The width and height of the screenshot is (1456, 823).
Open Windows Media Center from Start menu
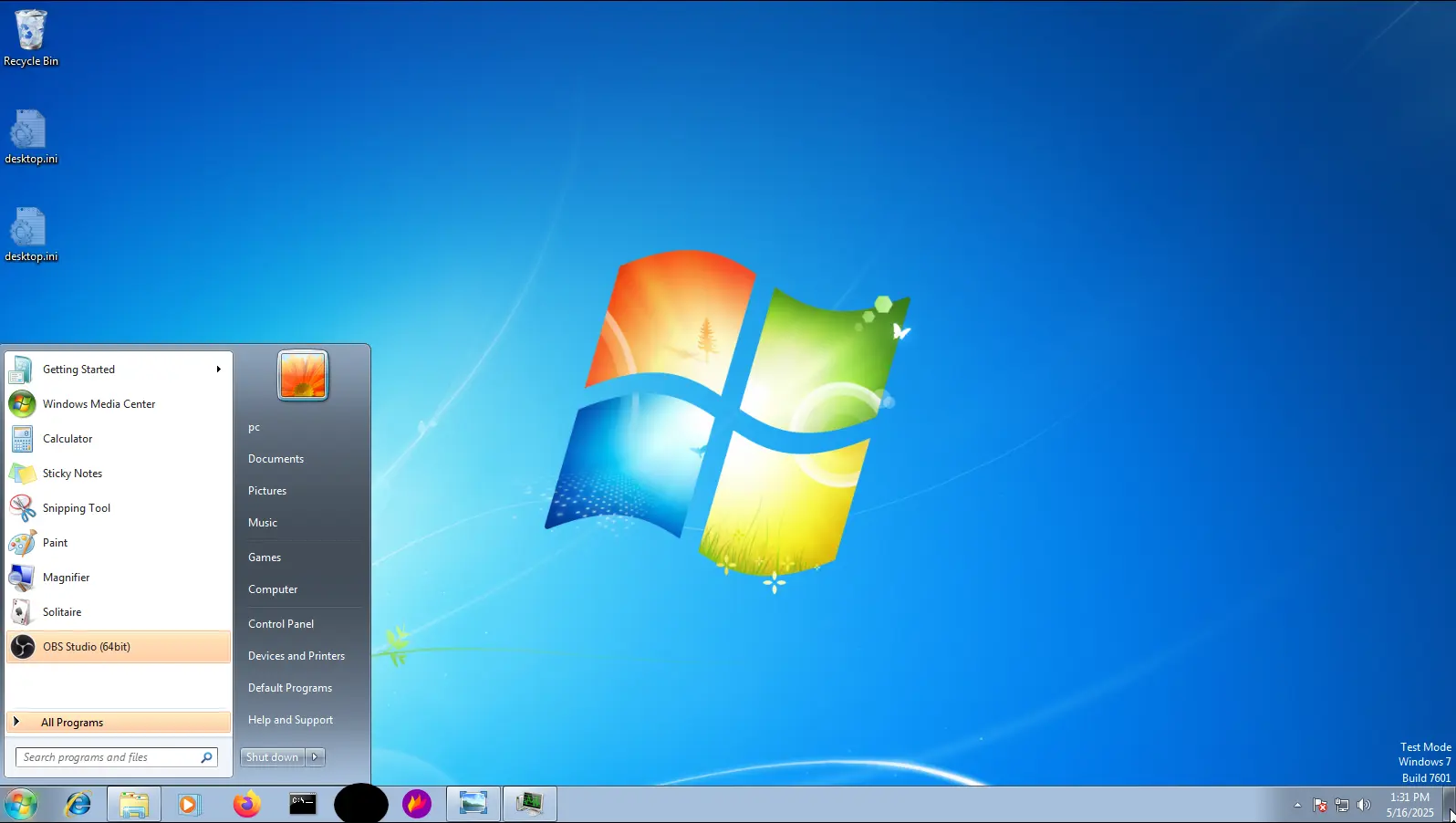(119, 404)
